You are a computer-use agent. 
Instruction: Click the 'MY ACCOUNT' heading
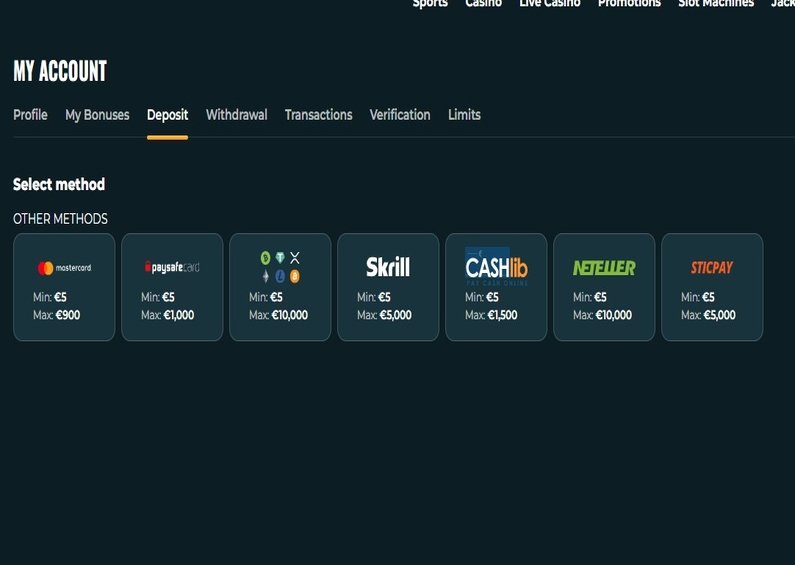[x=60, y=71]
